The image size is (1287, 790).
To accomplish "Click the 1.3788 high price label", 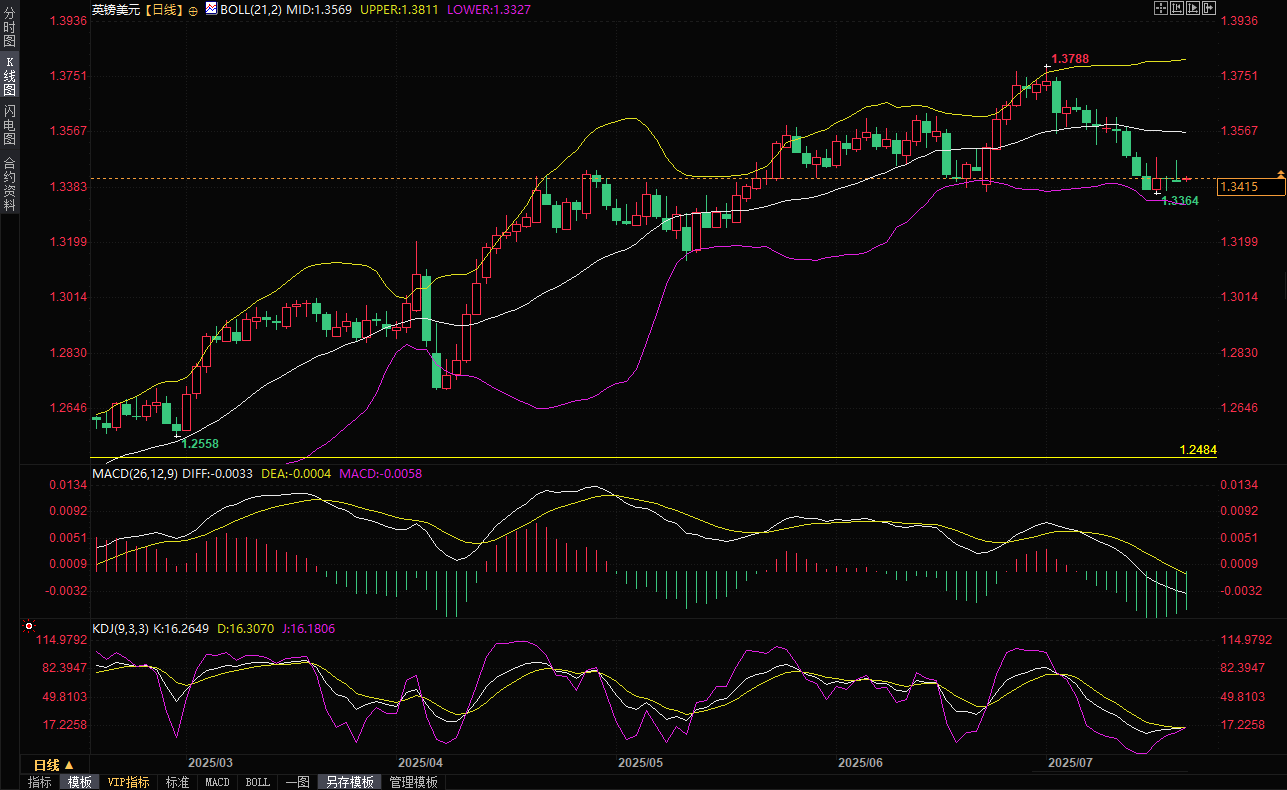I will (1068, 60).
